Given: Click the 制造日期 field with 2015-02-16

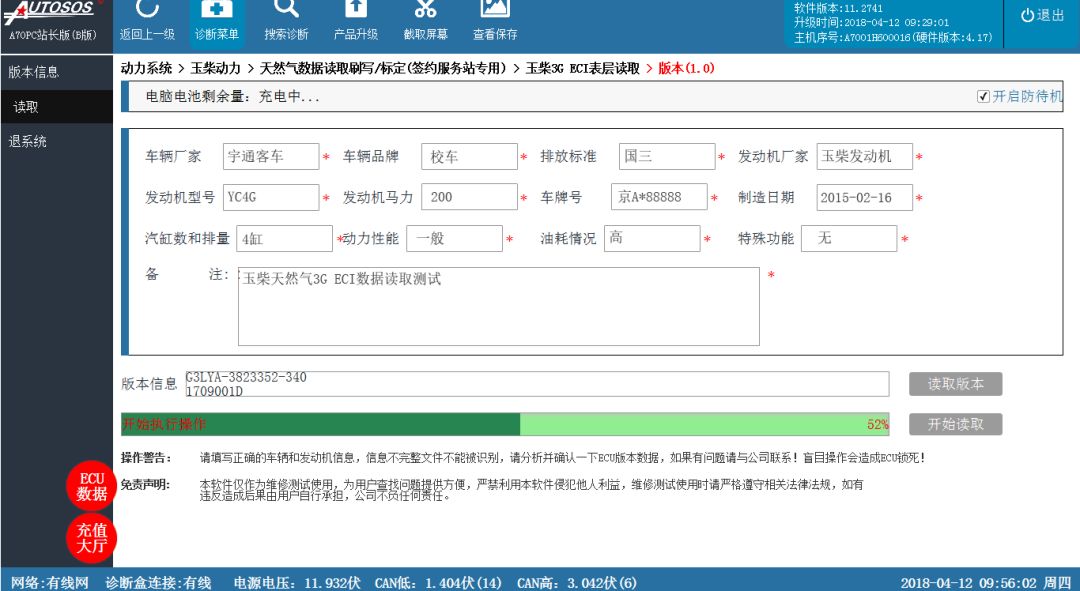Looking at the screenshot, I should click(x=864, y=197).
